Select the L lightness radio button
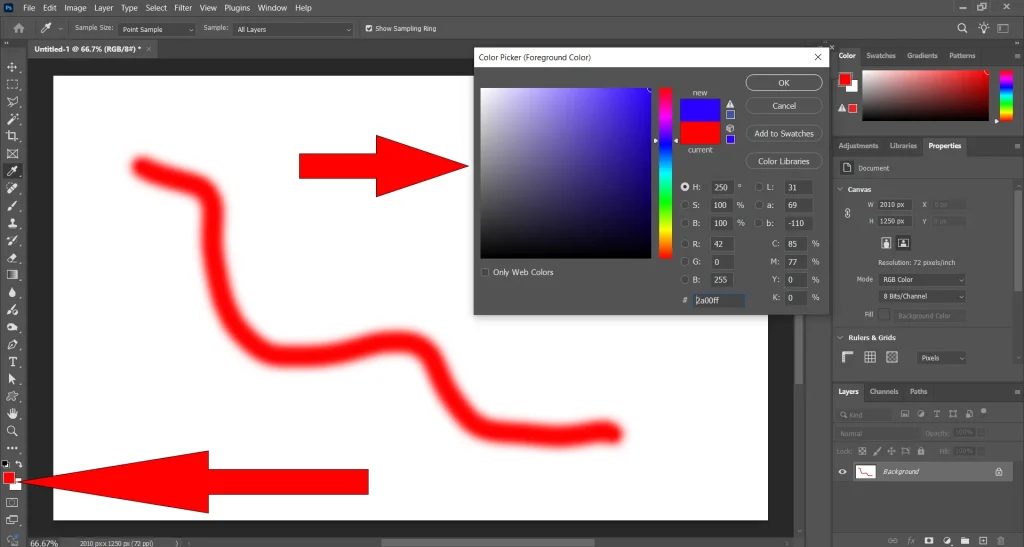Image resolution: width=1024 pixels, height=547 pixels. [x=759, y=187]
